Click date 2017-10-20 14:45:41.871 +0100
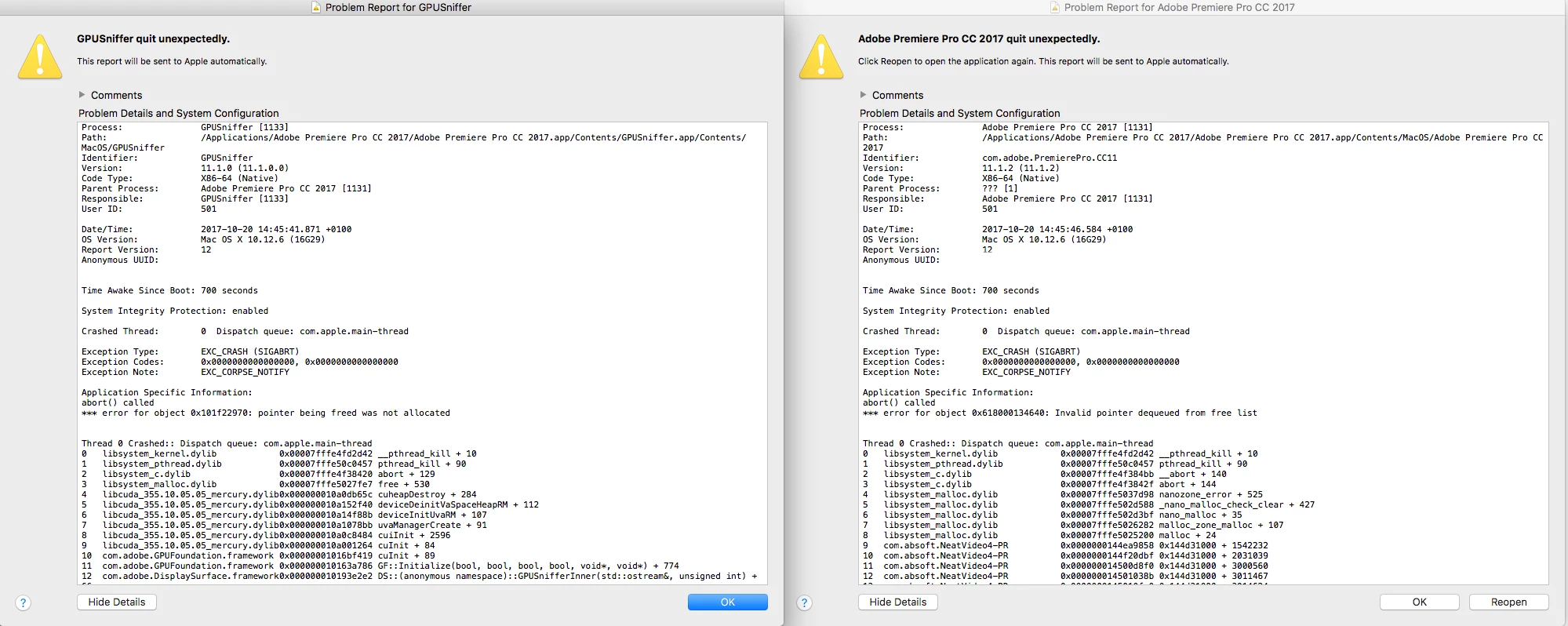Viewport: 1568px width, 626px height. click(276, 229)
